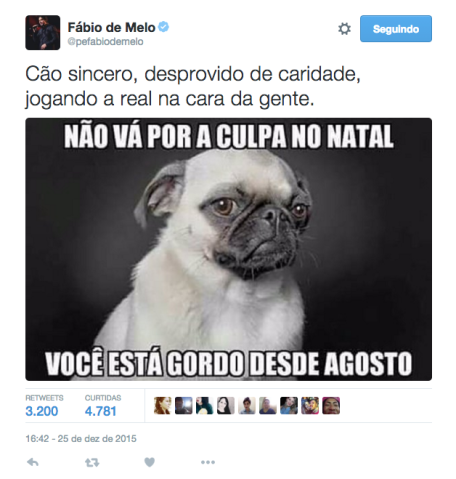This screenshot has width=456, height=479.
Task: Select the second liker avatar
Action: coord(183,406)
